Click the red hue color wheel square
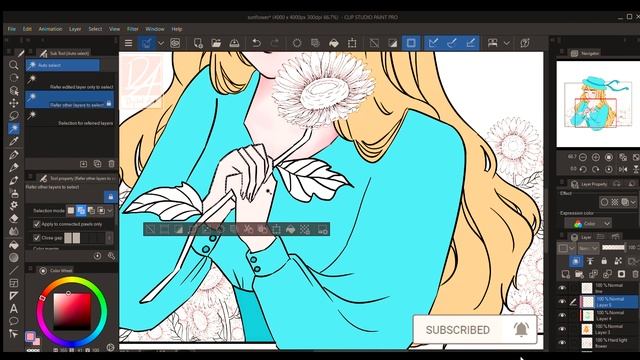The image size is (640, 360). (72, 311)
